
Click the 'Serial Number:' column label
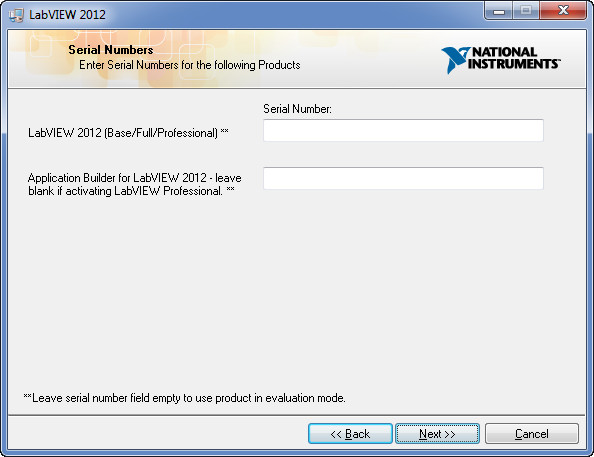click(x=297, y=109)
